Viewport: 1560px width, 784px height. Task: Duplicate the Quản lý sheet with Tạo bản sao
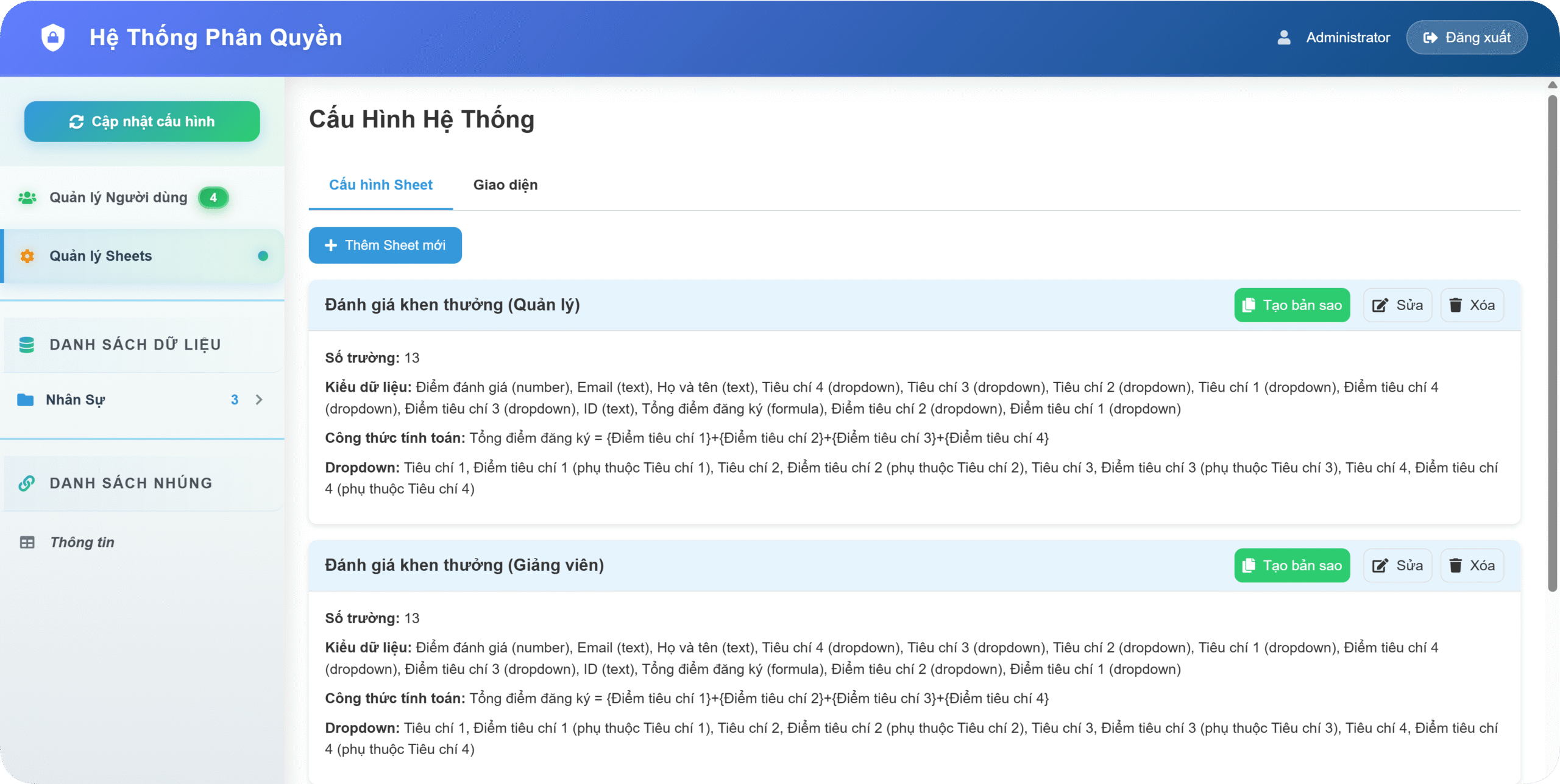1292,305
